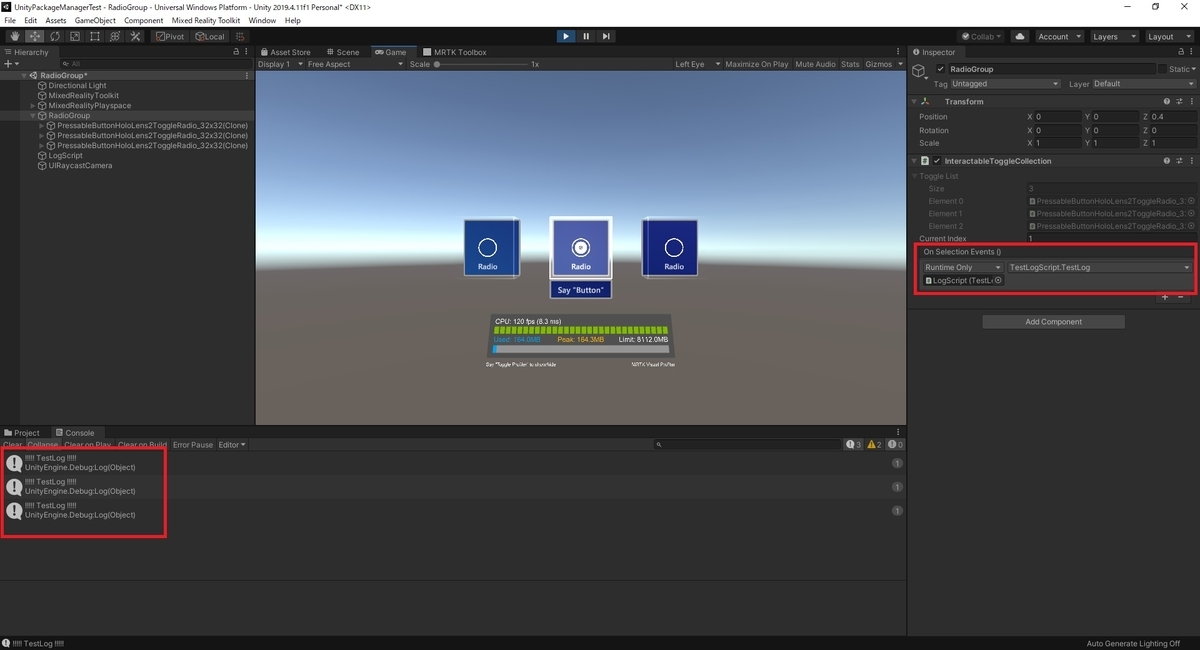Toggle error count filter in Console
The image size is (1200, 650).
(x=895, y=445)
